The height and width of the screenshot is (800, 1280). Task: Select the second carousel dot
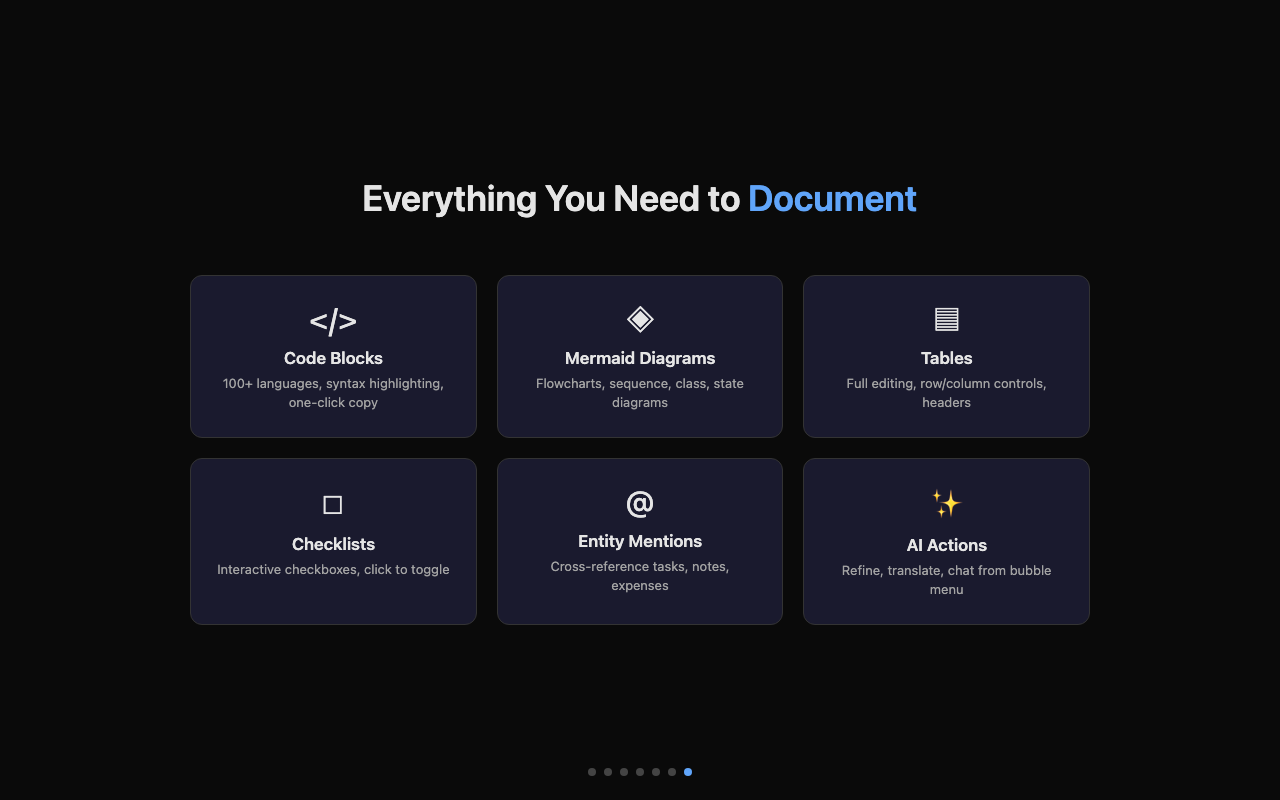click(607, 771)
